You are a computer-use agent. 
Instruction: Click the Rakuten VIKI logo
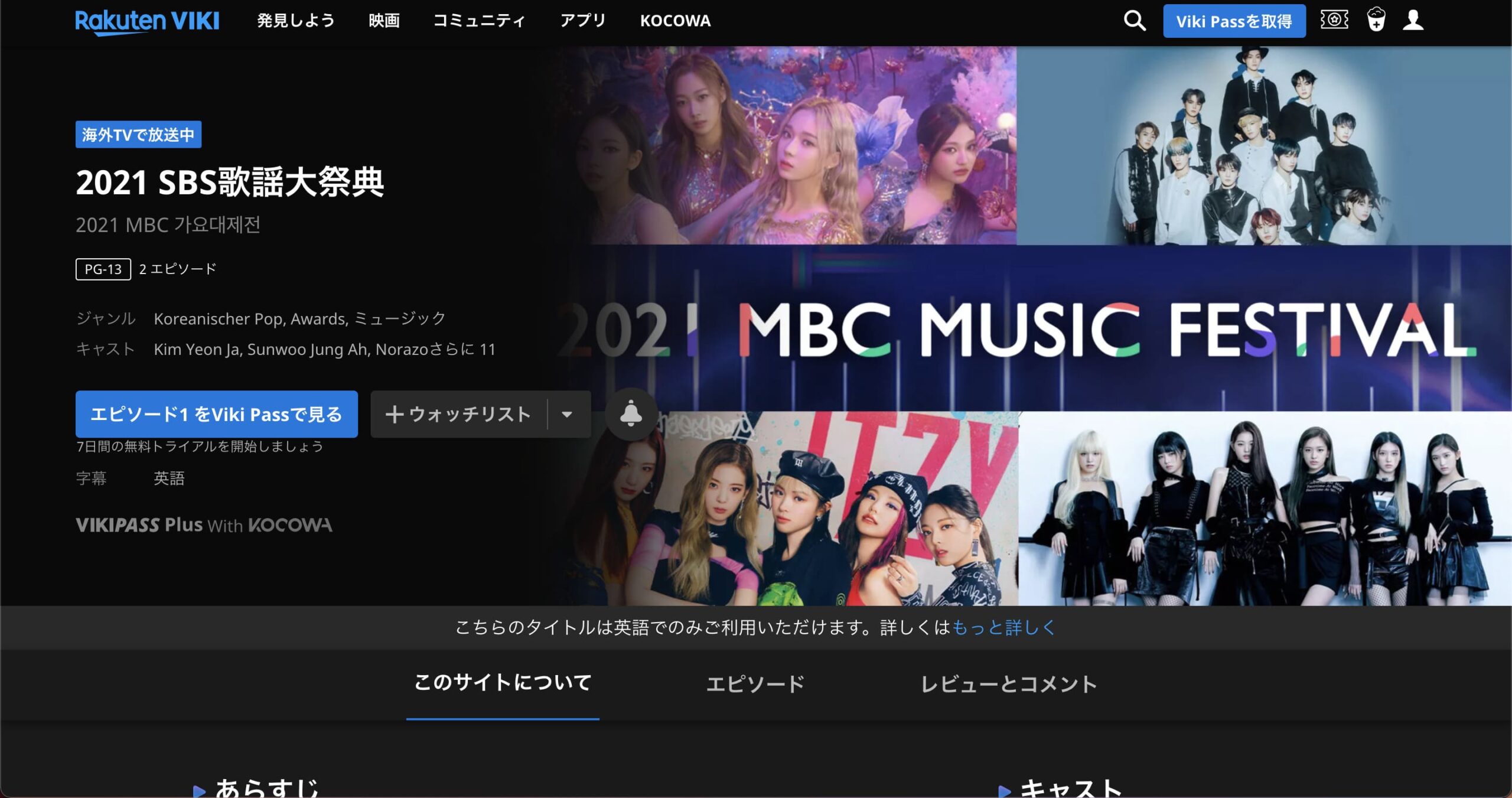147,21
